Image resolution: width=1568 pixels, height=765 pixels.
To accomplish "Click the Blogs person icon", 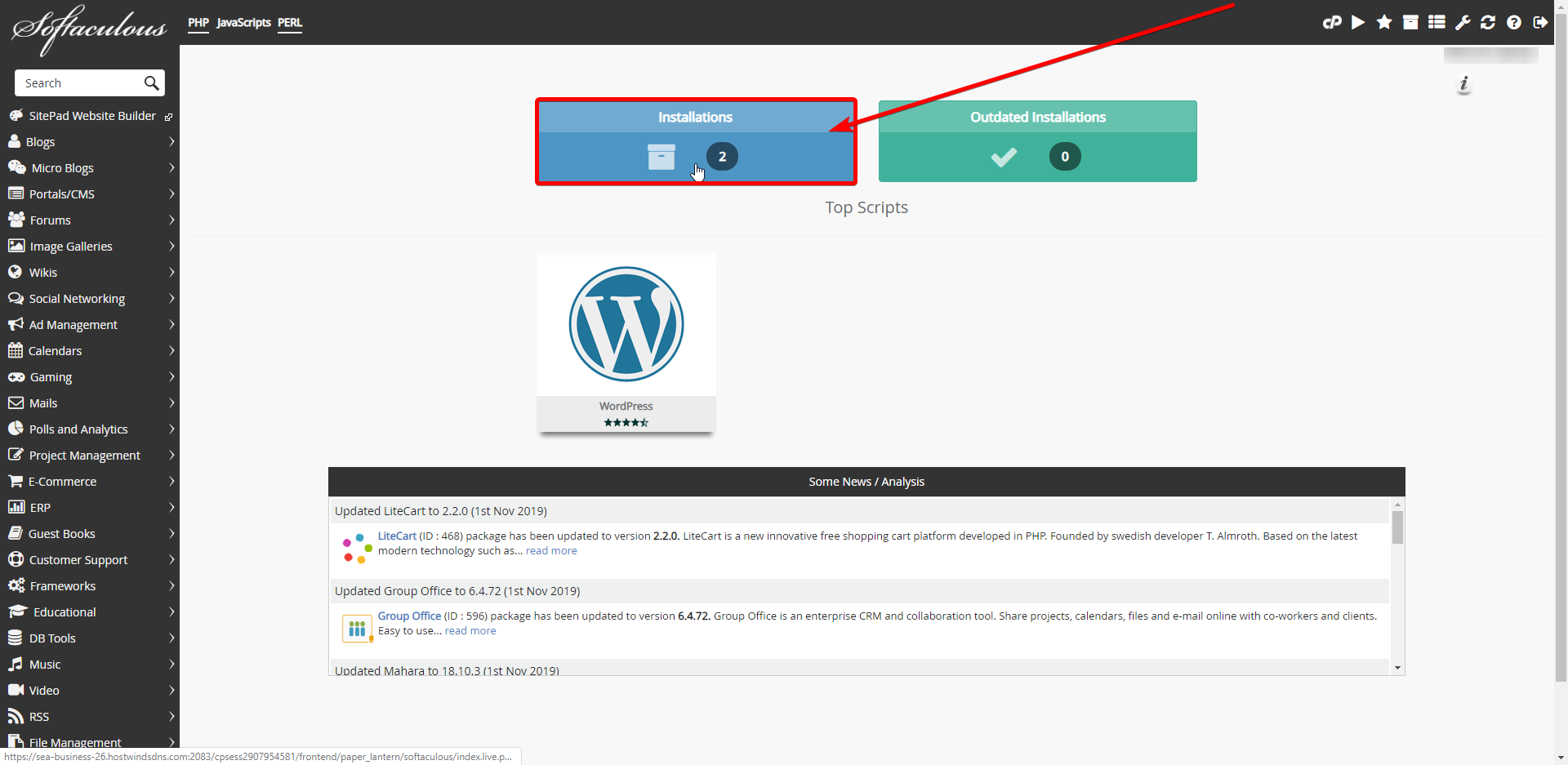I will coord(14,141).
